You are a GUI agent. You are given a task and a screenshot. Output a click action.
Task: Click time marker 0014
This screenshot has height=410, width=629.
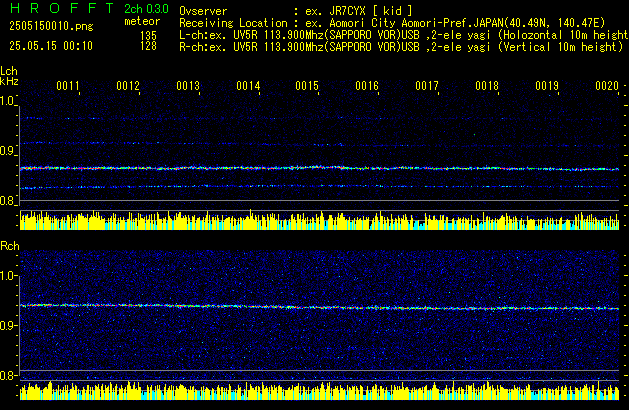point(248,86)
